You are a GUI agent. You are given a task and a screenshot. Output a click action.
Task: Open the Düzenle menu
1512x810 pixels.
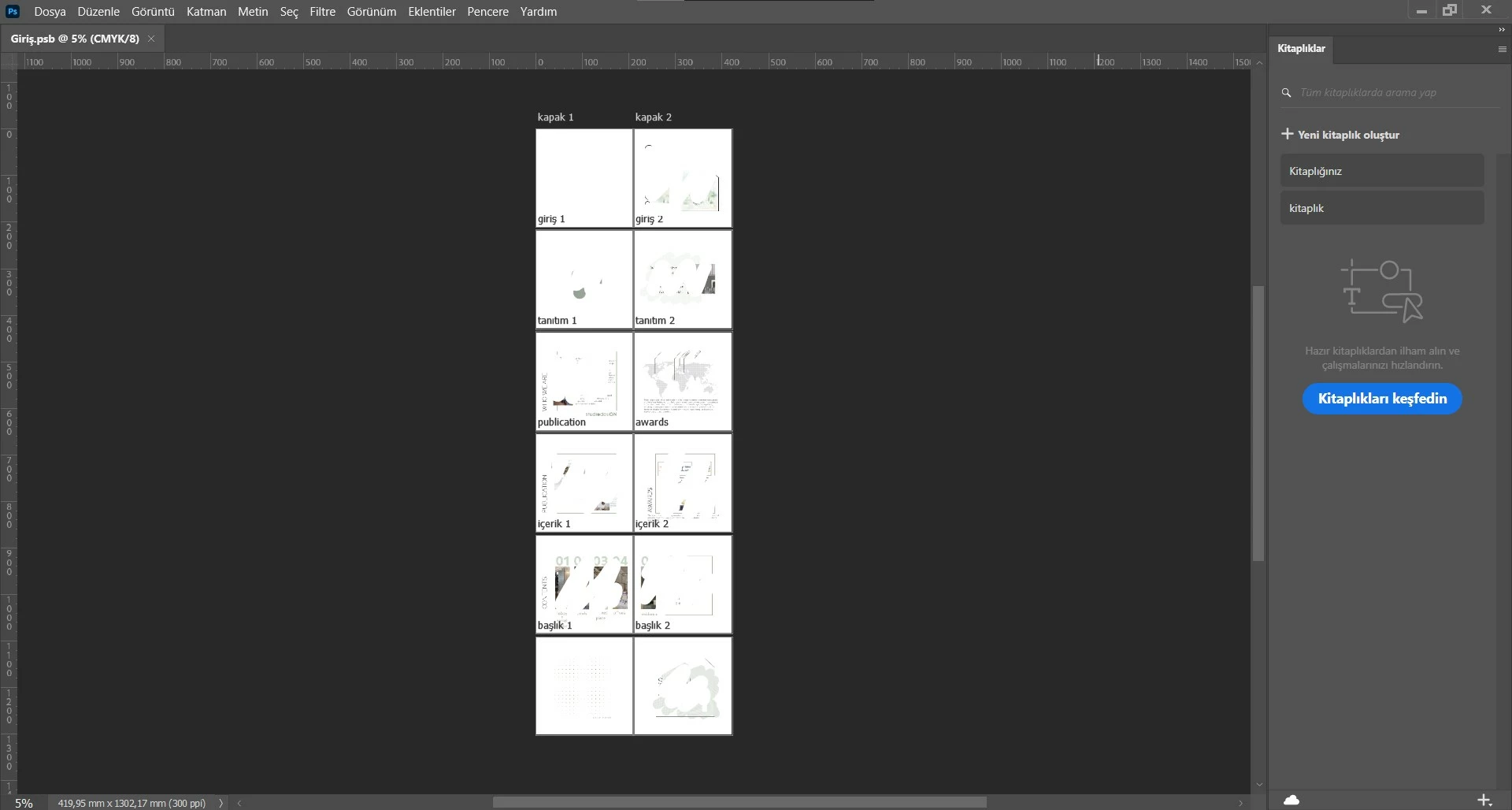coord(98,12)
